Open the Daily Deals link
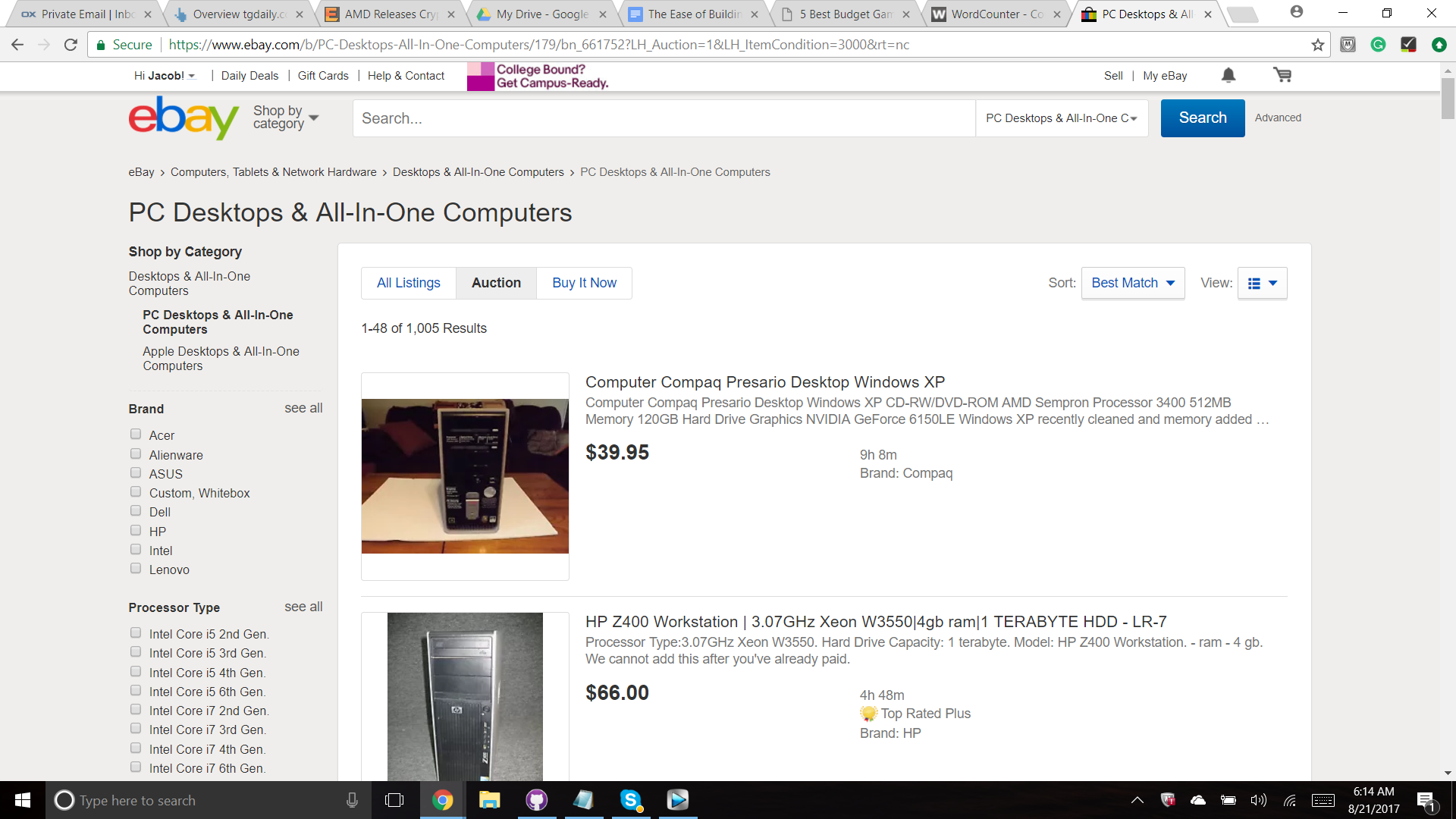 [x=249, y=76]
